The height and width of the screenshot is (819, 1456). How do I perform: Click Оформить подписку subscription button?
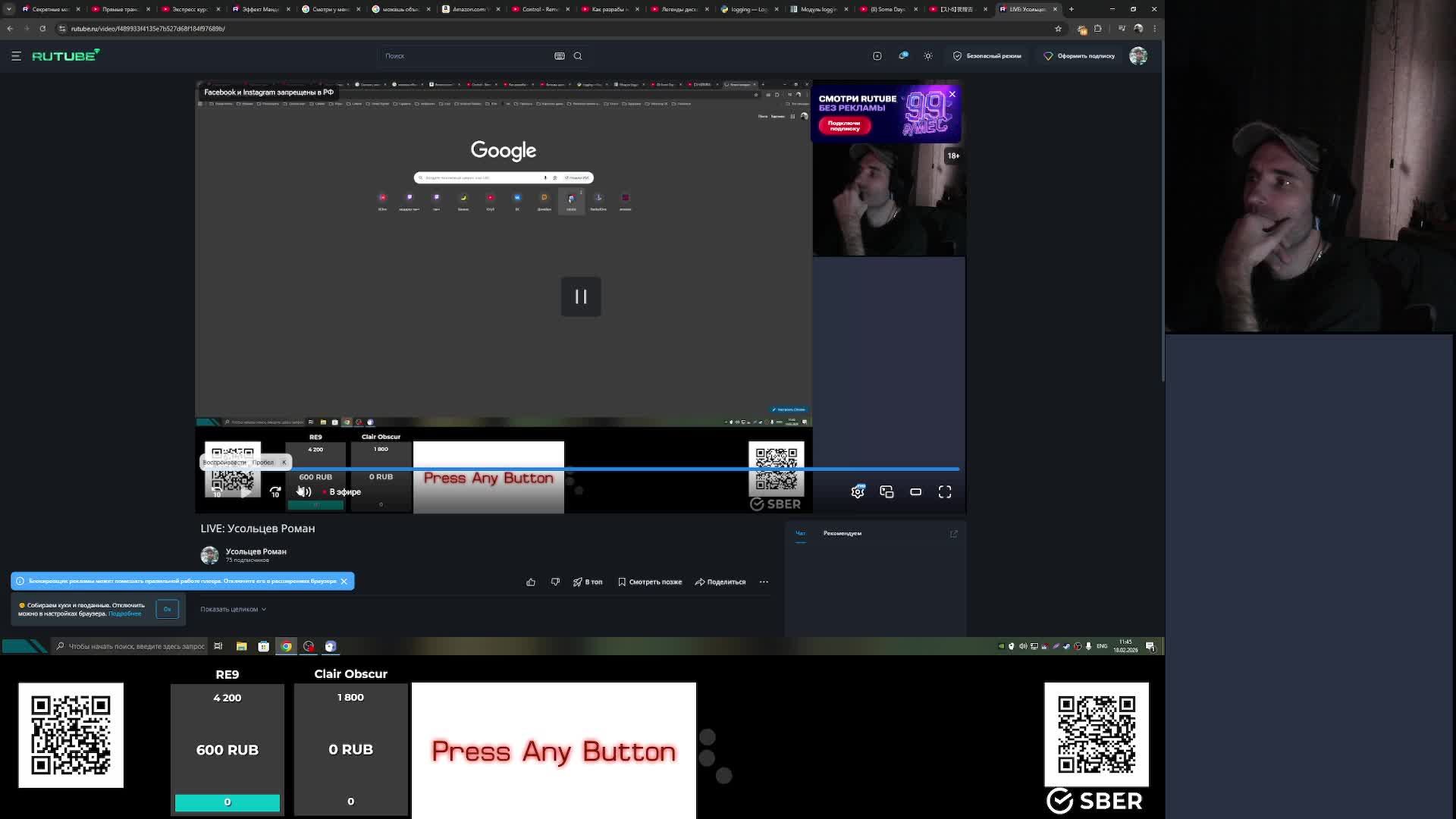pyautogui.click(x=1079, y=56)
